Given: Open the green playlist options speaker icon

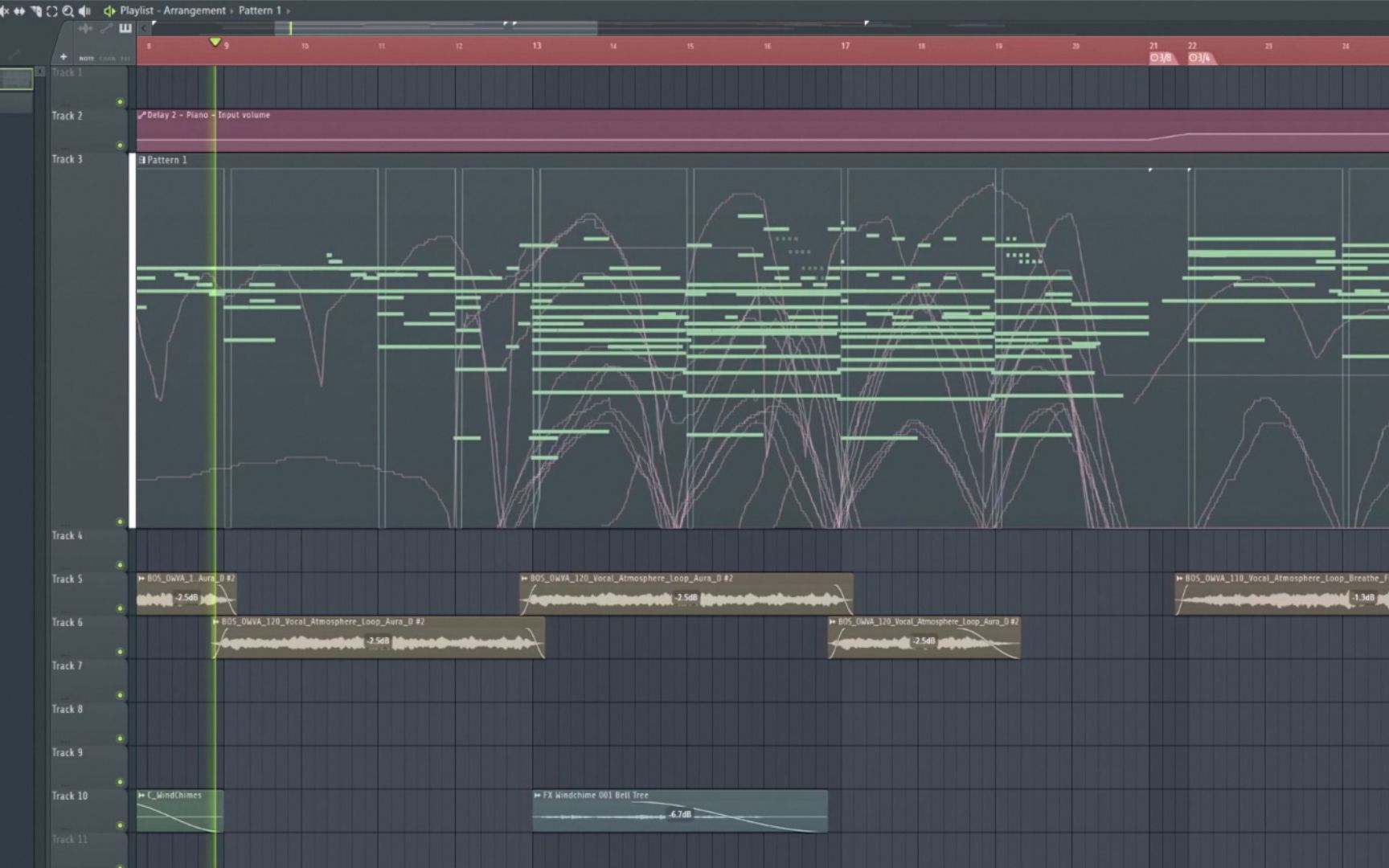Looking at the screenshot, I should (x=109, y=11).
